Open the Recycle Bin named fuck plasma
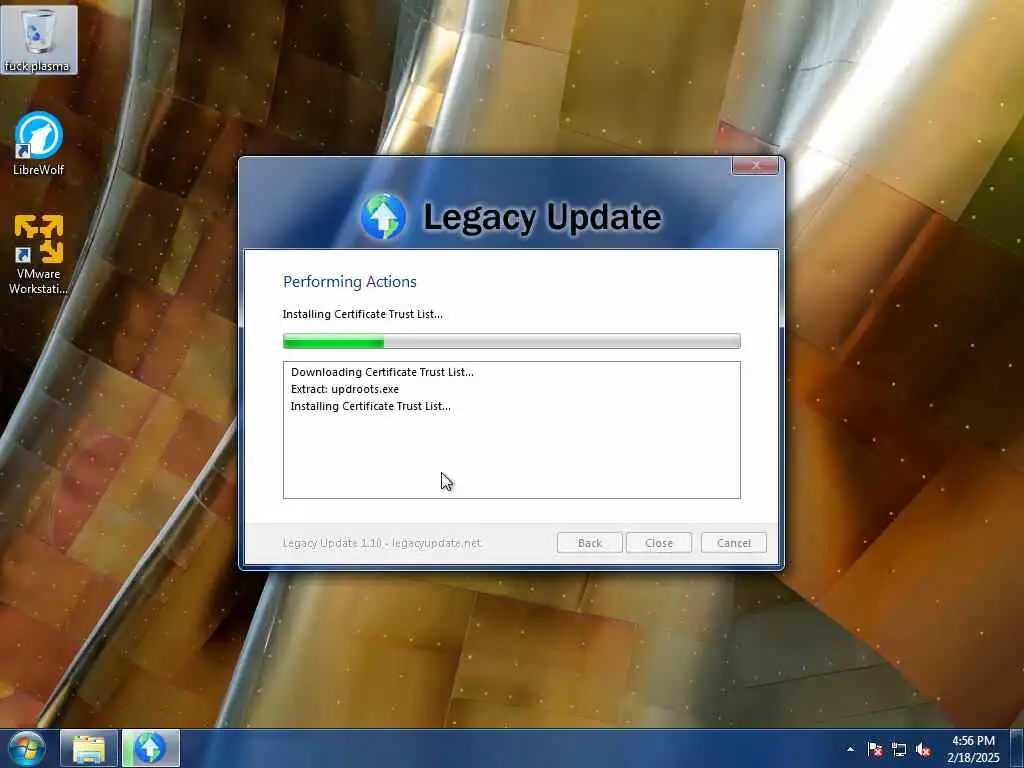This screenshot has height=768, width=1024. (x=39, y=40)
